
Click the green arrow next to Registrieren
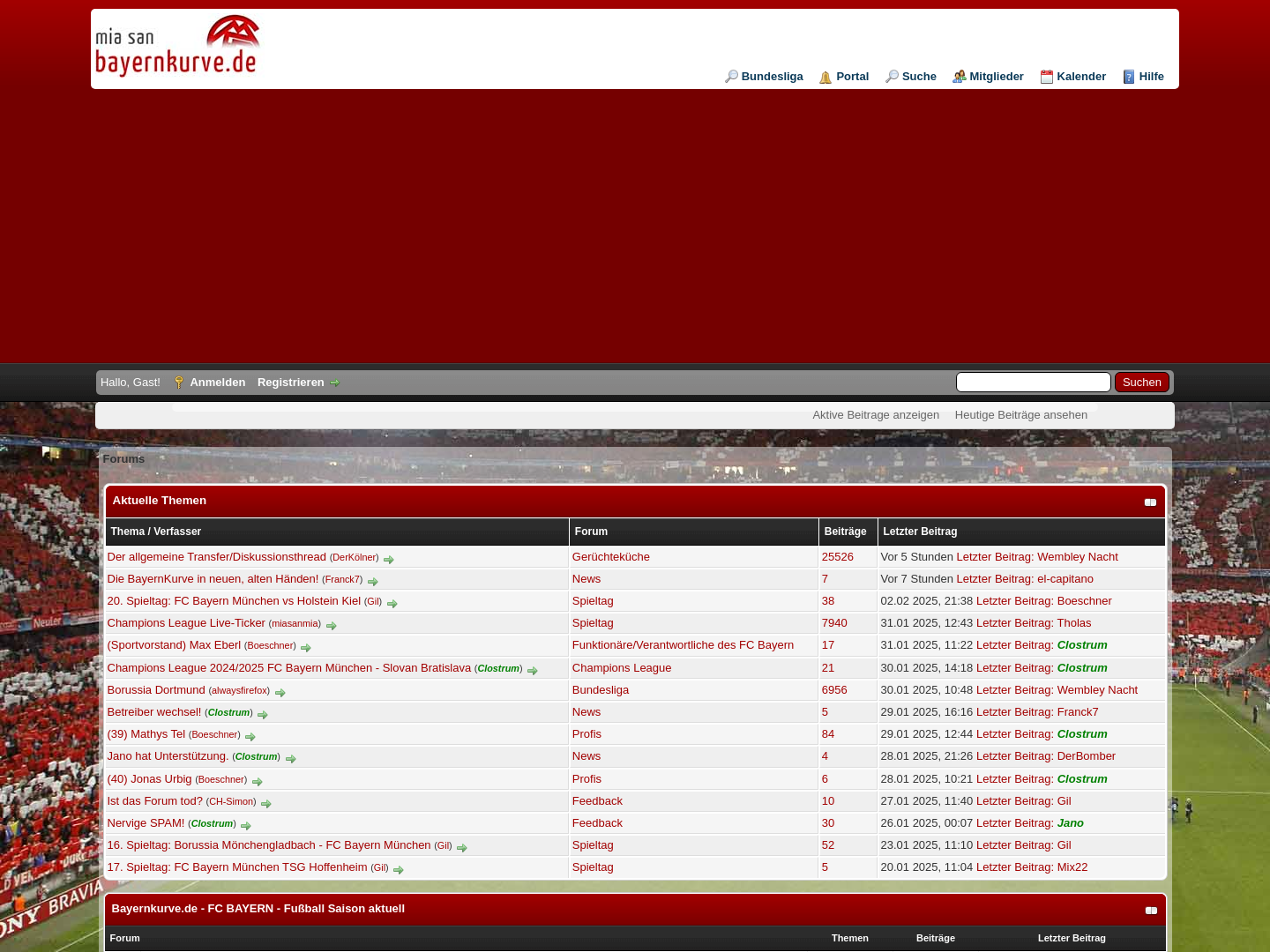click(x=335, y=383)
